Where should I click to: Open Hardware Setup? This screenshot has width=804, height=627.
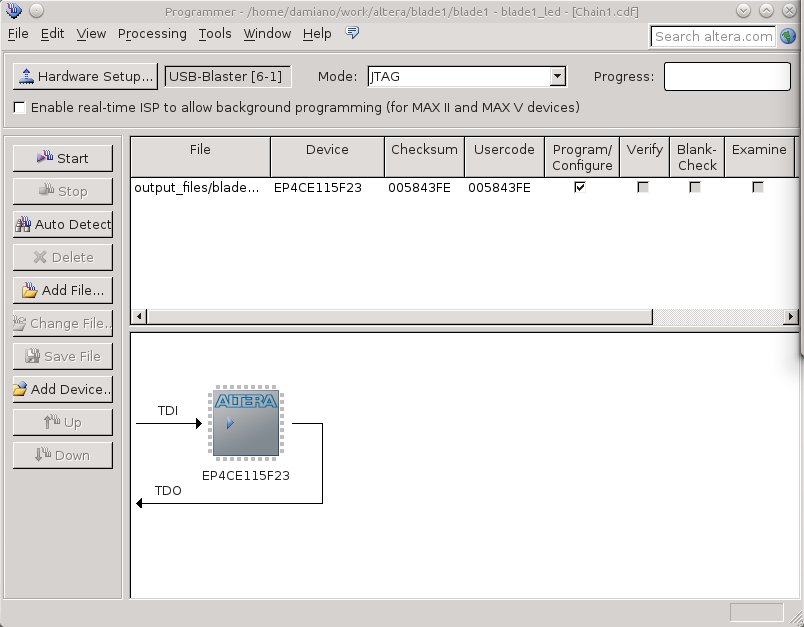[x=85, y=76]
